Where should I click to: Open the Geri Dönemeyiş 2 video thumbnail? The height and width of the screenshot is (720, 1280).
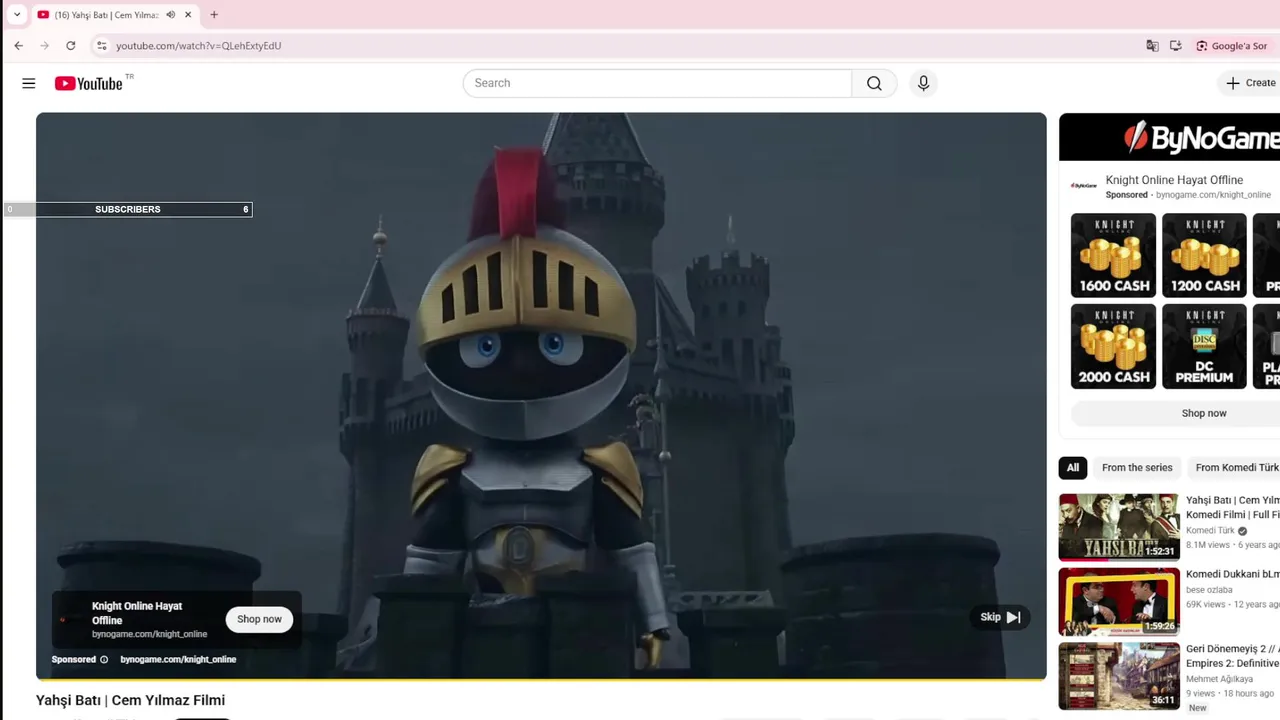click(x=1119, y=676)
